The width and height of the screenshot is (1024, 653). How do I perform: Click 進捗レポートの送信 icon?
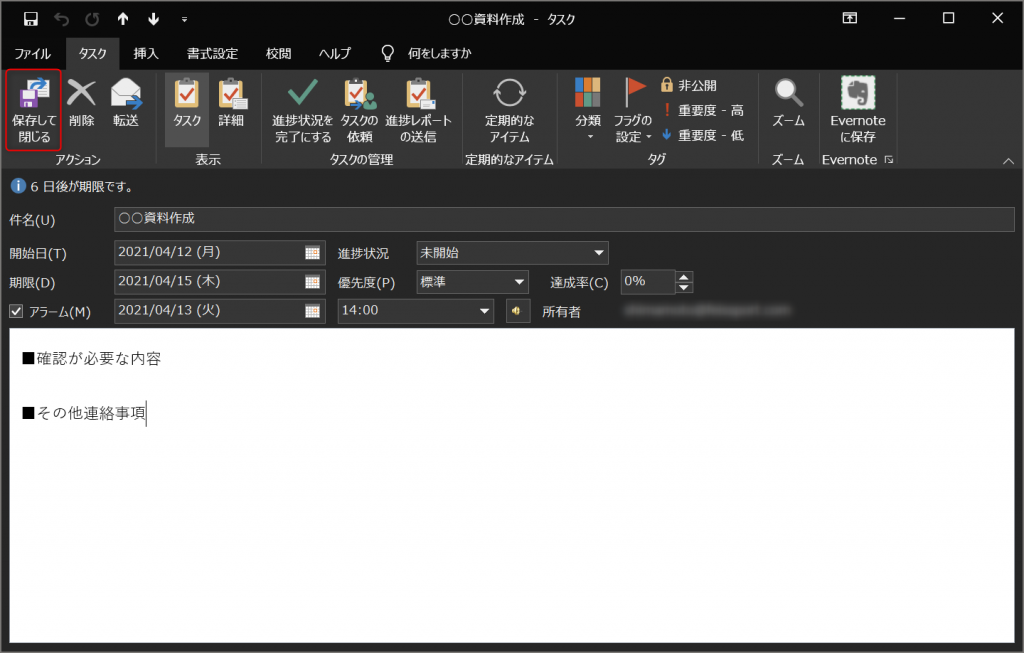click(x=419, y=93)
